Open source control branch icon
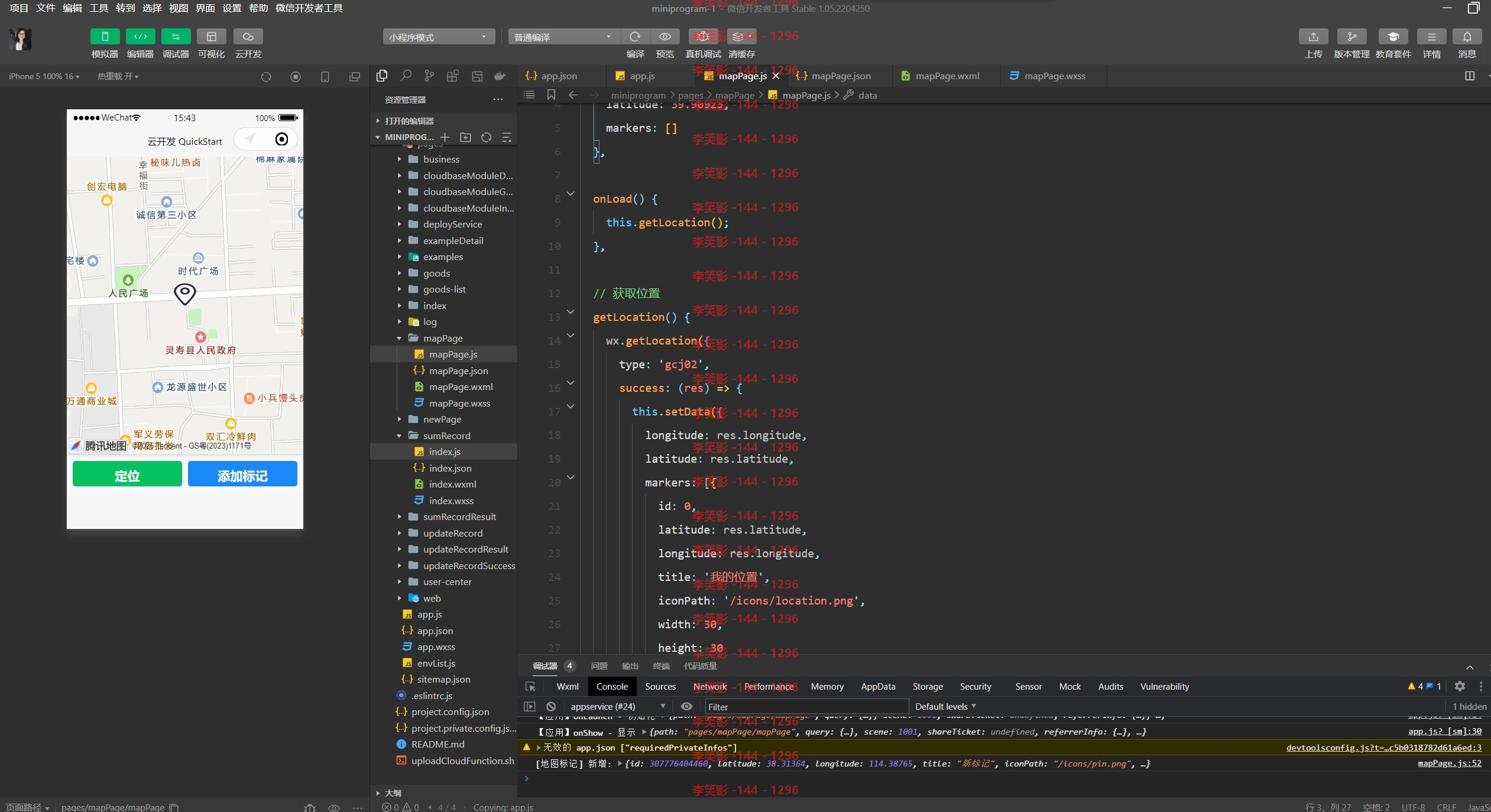The image size is (1491, 812). pyautogui.click(x=429, y=76)
